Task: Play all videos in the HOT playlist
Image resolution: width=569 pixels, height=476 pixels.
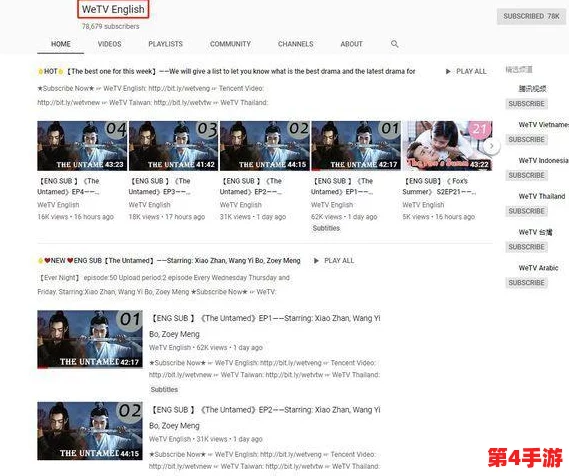Action: tap(466, 71)
